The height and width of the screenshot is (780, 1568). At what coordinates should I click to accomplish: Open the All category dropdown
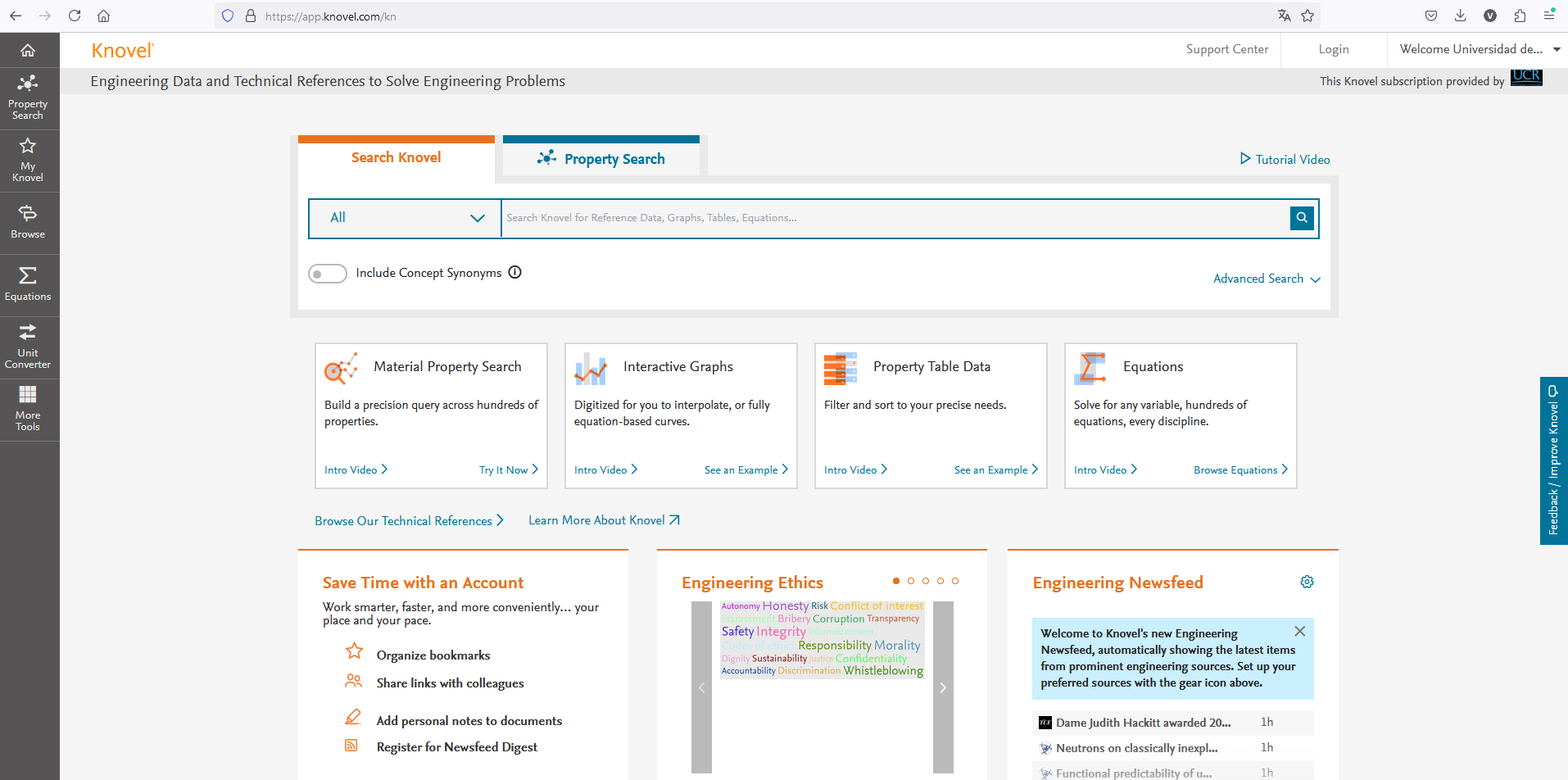(x=406, y=218)
